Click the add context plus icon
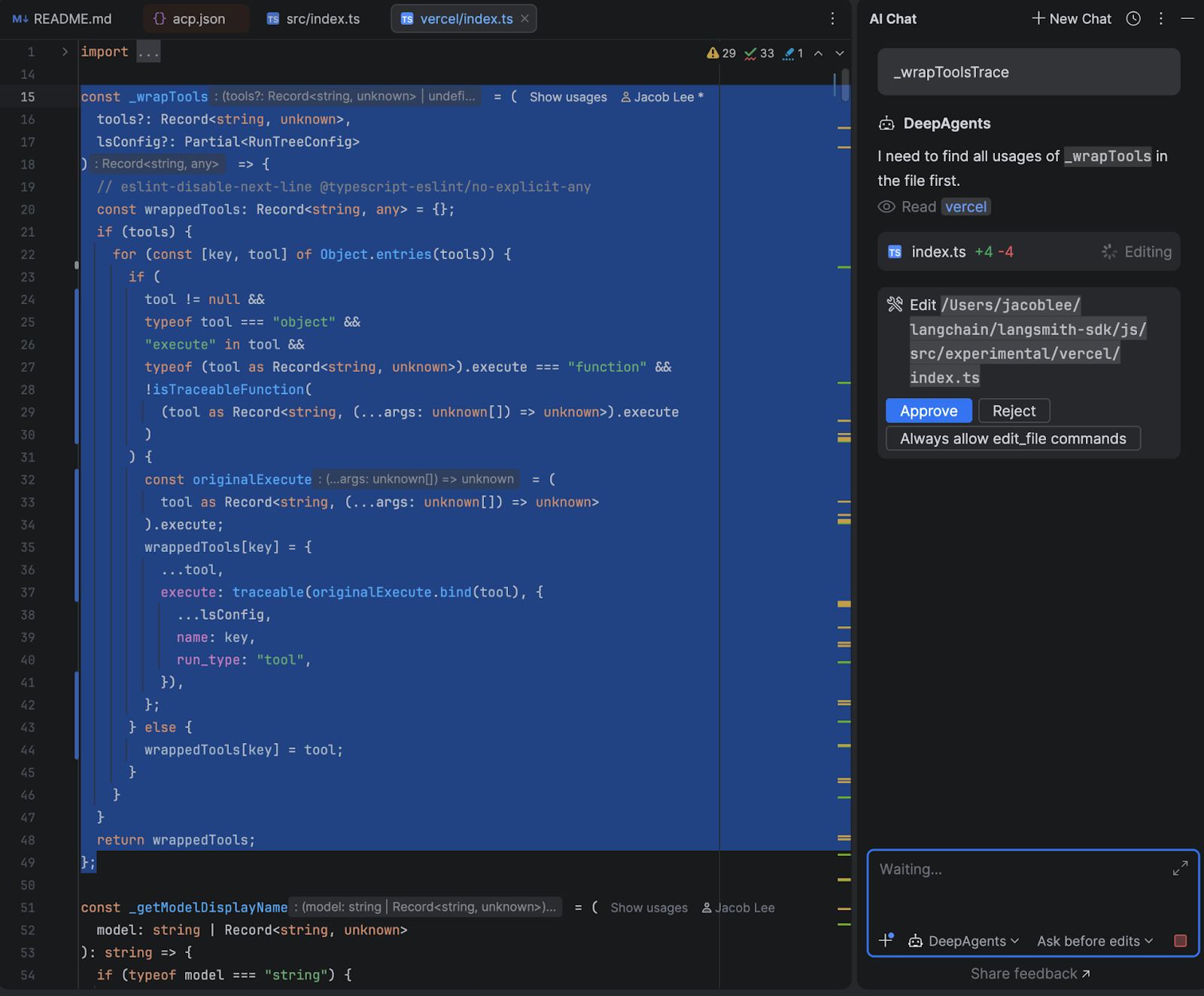Viewport: 1204px width, 996px height. coord(886,940)
